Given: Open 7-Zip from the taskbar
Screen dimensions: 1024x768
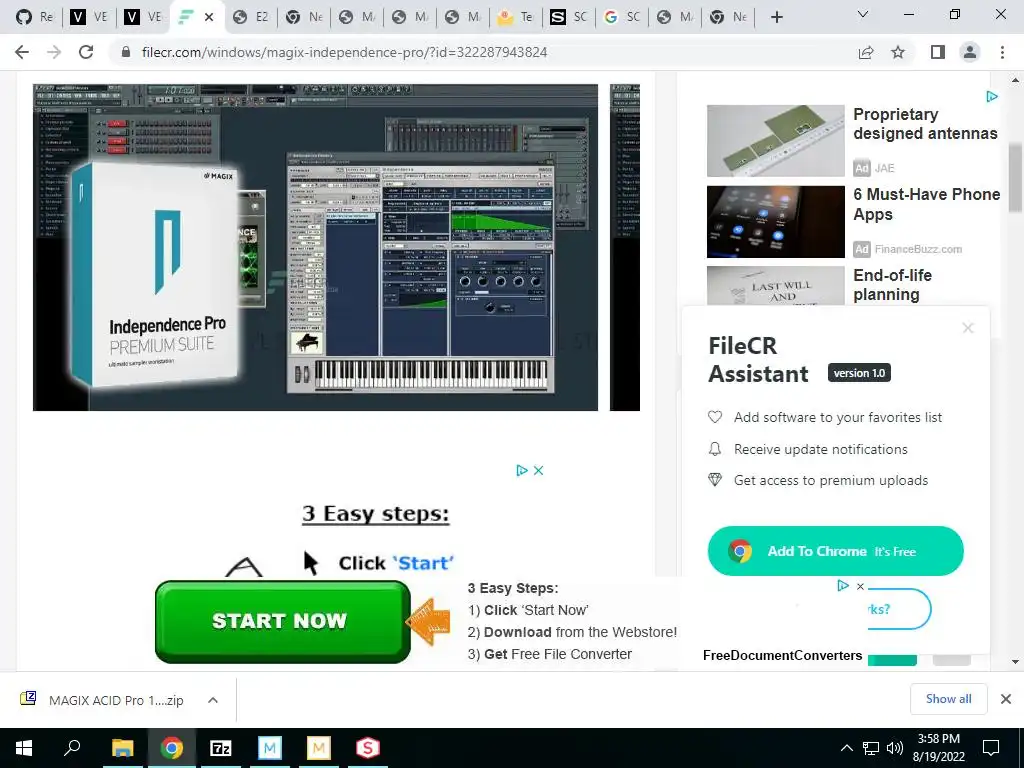Looking at the screenshot, I should (221, 748).
